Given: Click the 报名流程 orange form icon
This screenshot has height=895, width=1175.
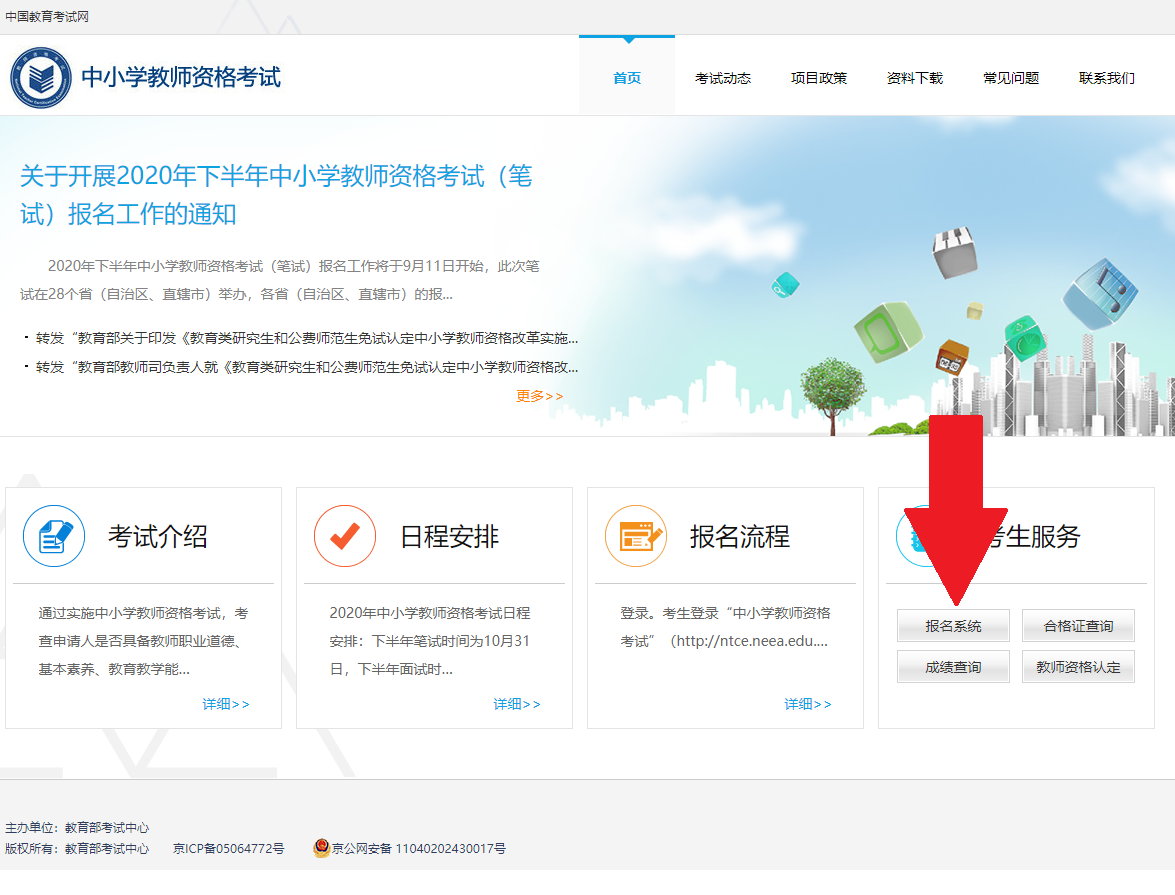Looking at the screenshot, I should coord(636,536).
